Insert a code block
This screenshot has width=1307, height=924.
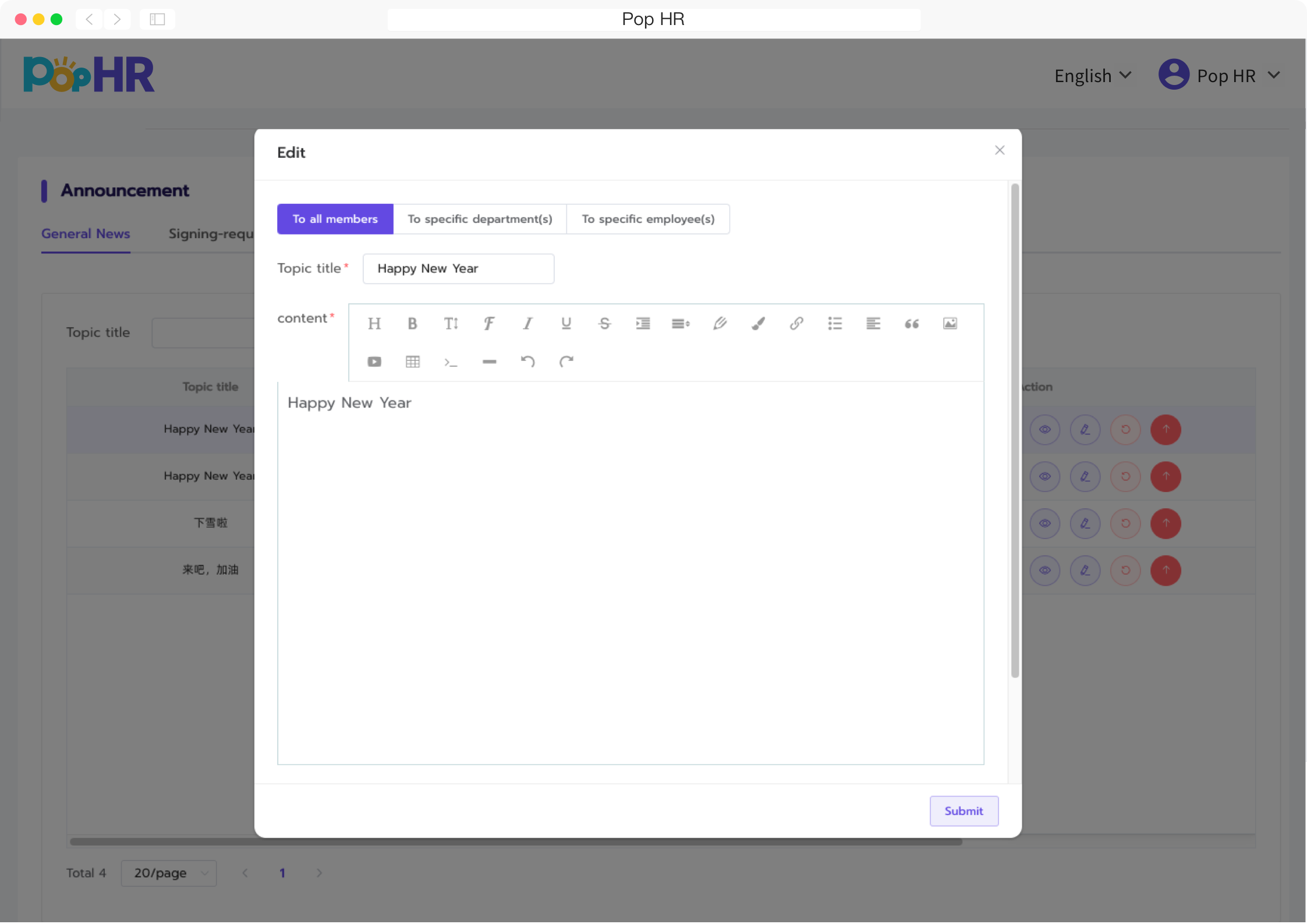pyautogui.click(x=451, y=362)
